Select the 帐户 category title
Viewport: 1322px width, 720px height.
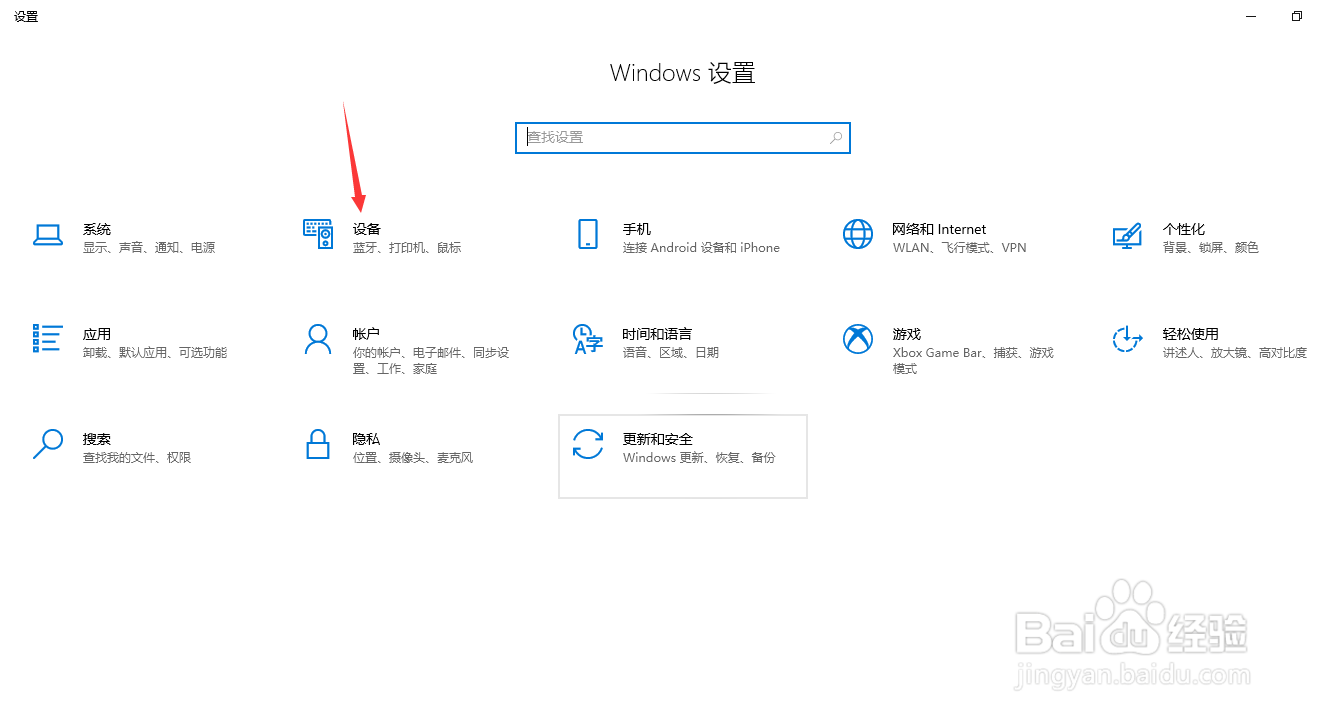[367, 334]
